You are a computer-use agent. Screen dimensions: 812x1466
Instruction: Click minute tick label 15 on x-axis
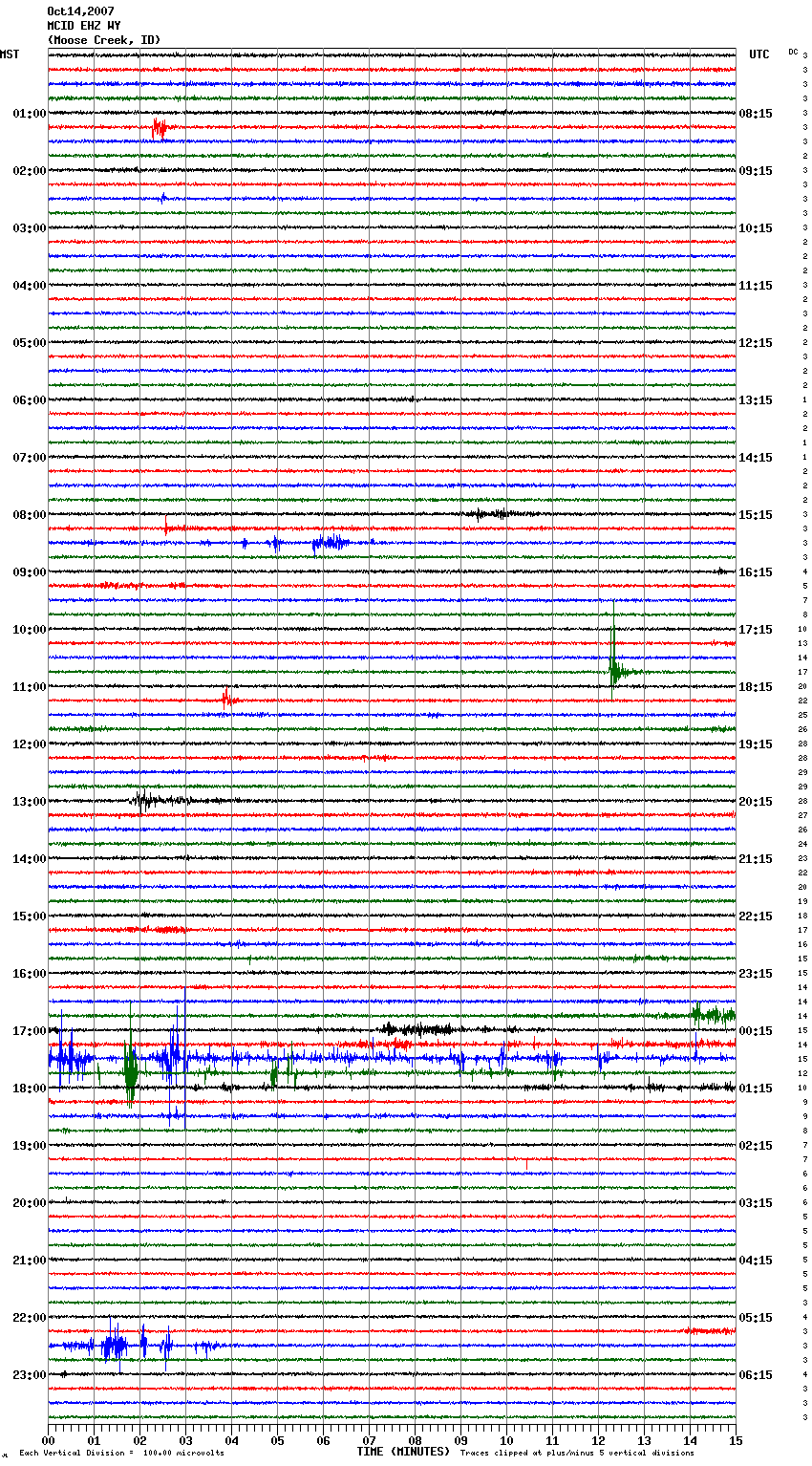tap(736, 1440)
